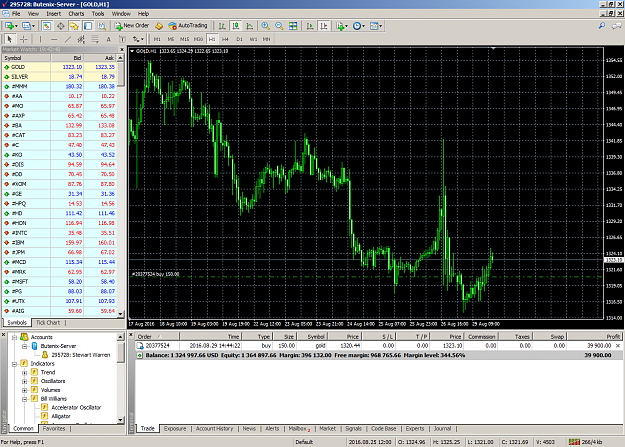Select the Fibonacci Retracement tool
The height and width of the screenshot is (447, 625).
(x=95, y=39)
